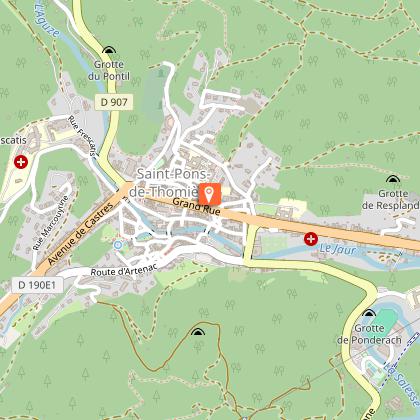Click the red cross marker near Frescatis
The image size is (420, 420).
(x=21, y=162)
